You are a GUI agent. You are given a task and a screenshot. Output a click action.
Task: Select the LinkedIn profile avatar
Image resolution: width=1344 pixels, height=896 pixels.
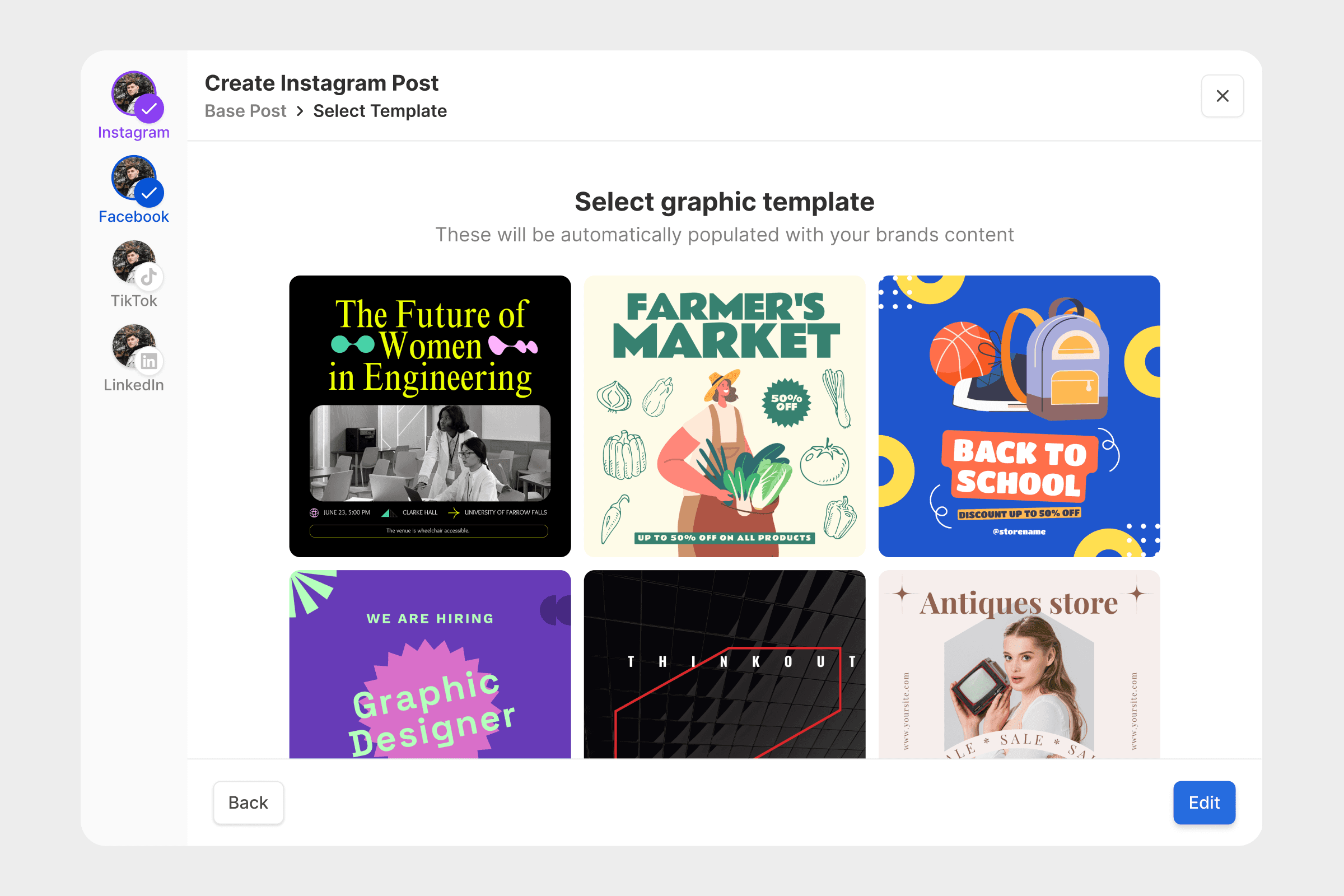[x=133, y=346]
